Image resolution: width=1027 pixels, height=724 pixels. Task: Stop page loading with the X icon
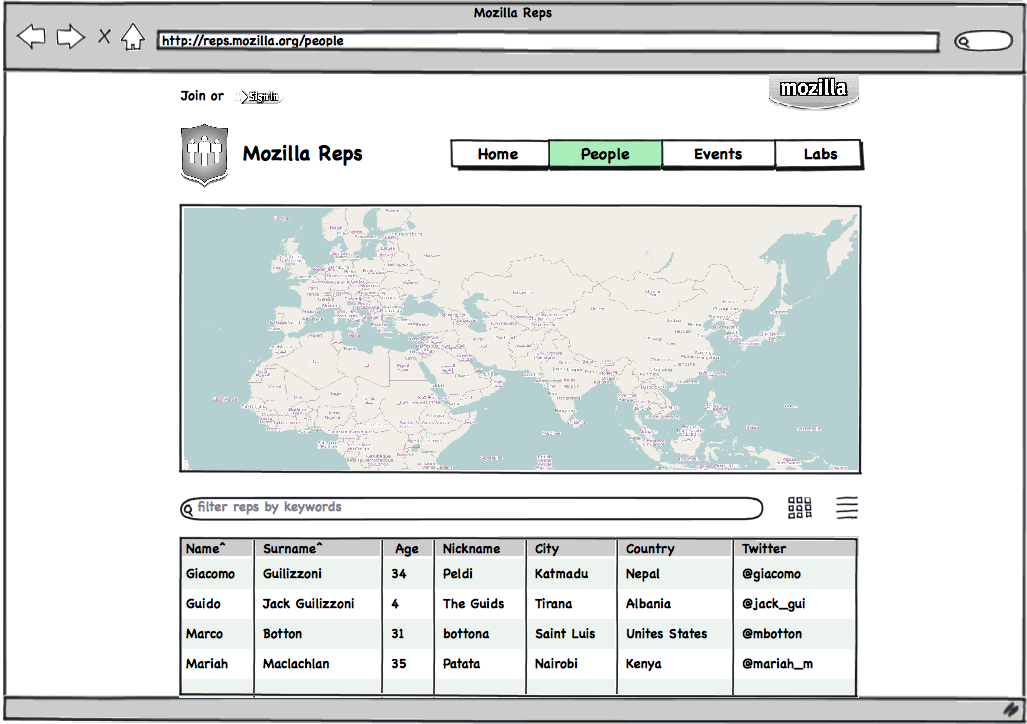pos(104,36)
